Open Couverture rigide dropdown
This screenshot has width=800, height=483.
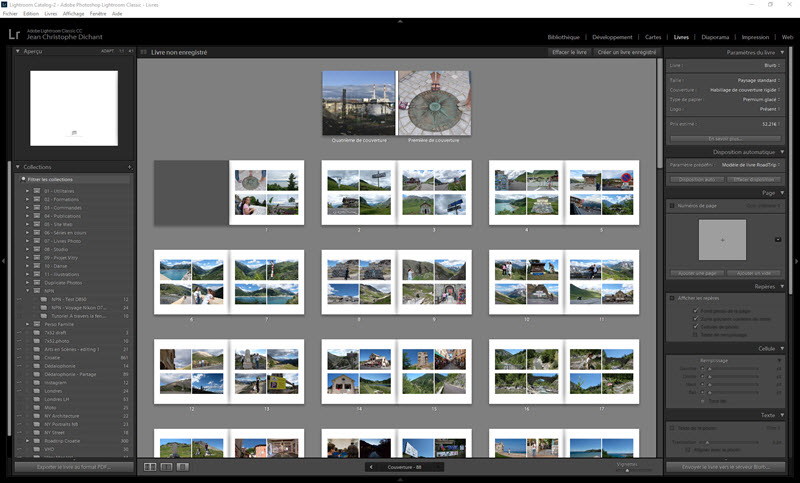pos(745,90)
